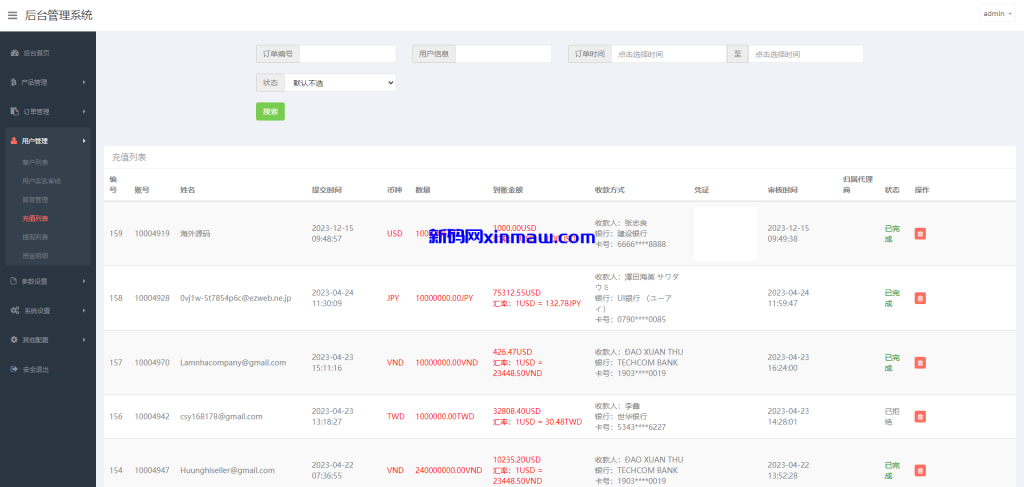Open the voucher thumbnail of order 159
The width and height of the screenshot is (1024, 487).
click(726, 234)
